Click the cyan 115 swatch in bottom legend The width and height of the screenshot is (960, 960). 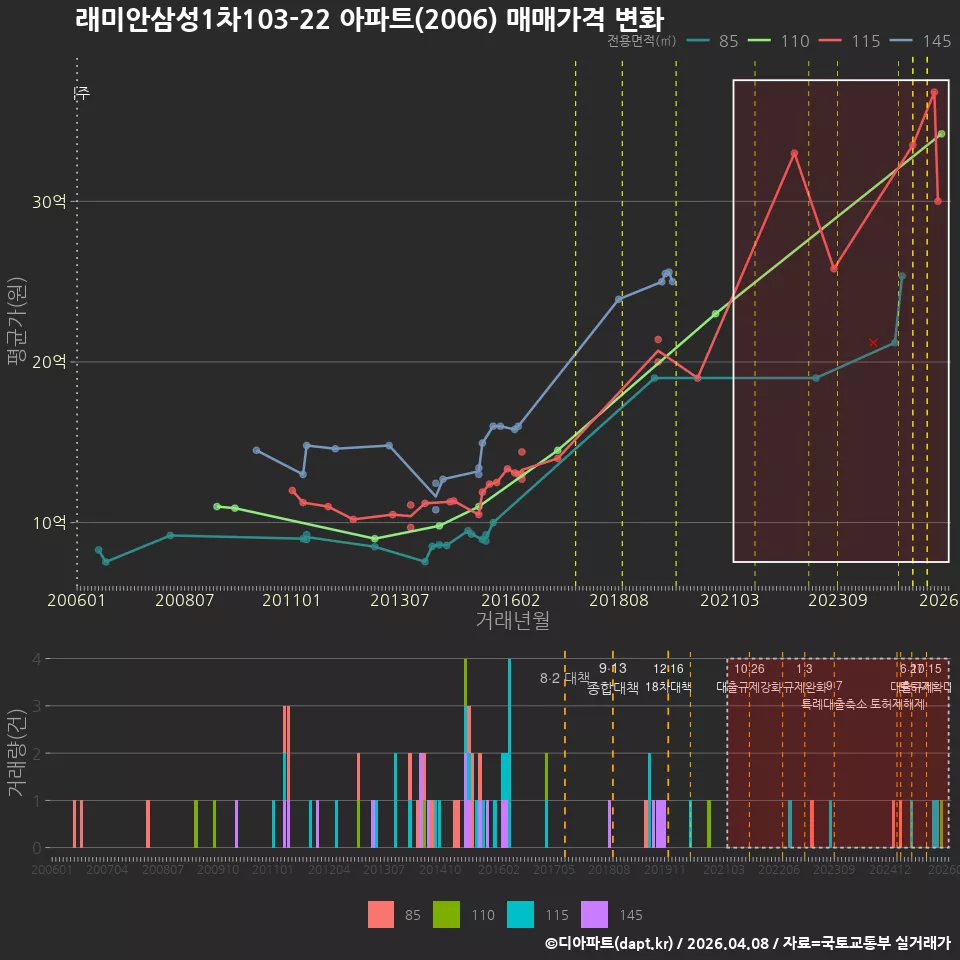(520, 915)
